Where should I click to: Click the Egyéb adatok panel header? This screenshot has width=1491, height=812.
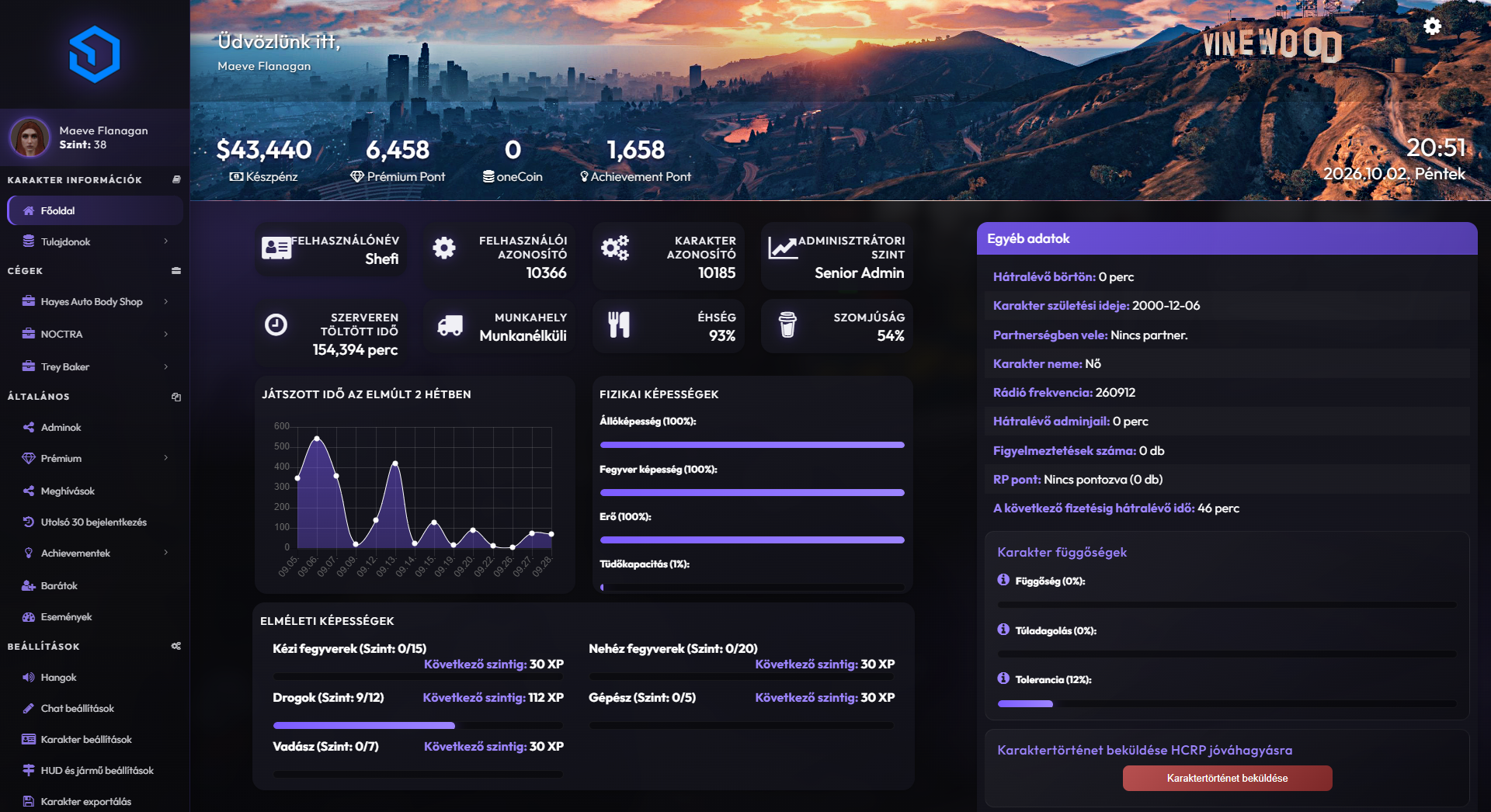point(1227,238)
